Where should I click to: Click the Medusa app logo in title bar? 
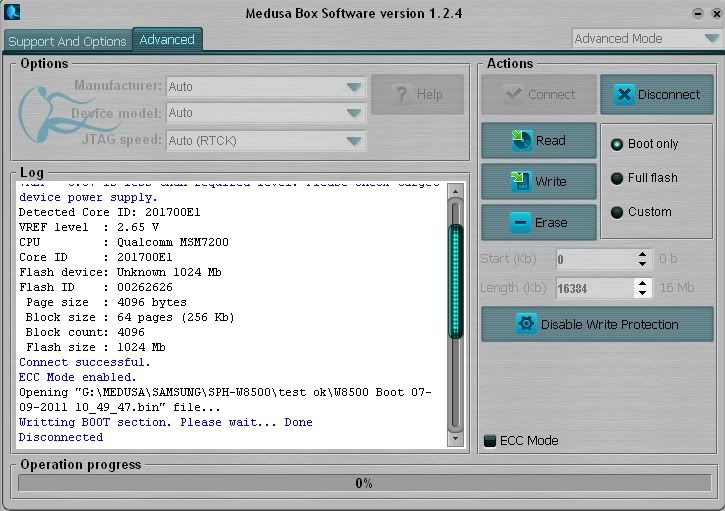(x=12, y=12)
